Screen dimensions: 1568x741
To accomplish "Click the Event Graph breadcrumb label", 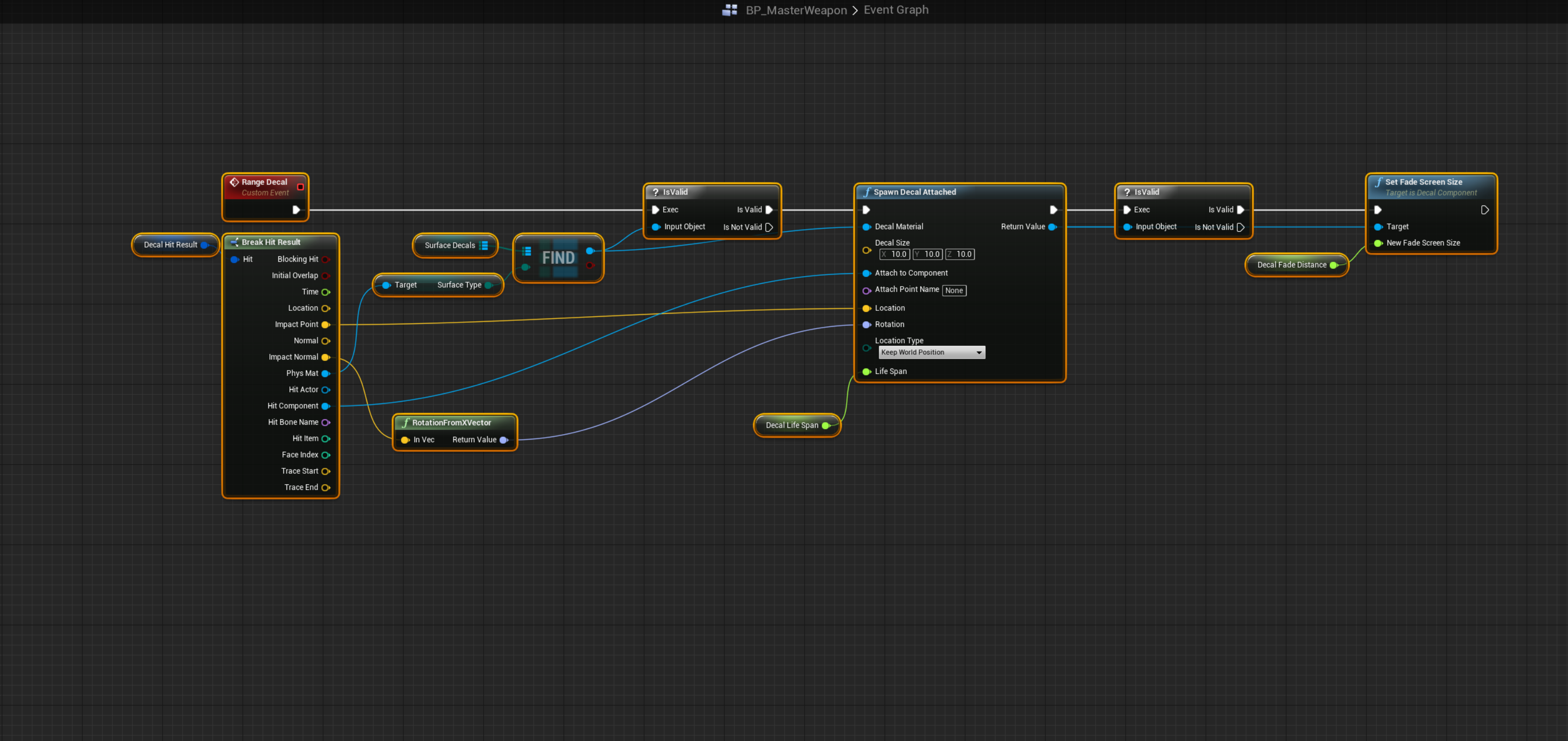I will click(x=895, y=10).
